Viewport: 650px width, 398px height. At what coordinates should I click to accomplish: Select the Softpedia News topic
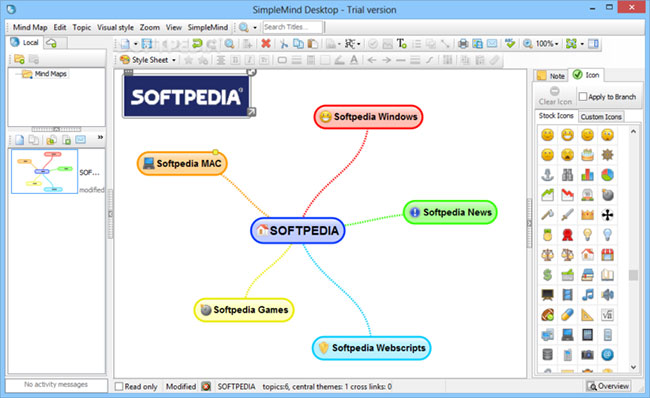coord(450,212)
